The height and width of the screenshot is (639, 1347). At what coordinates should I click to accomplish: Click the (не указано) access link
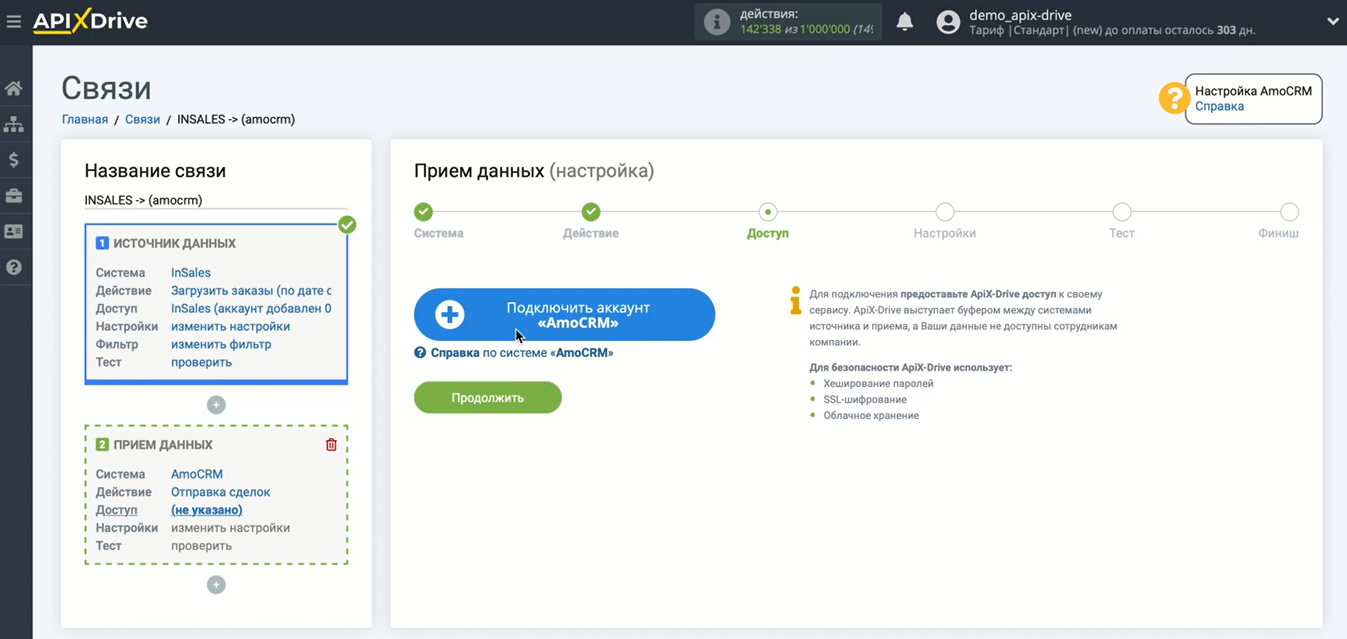pyautogui.click(x=207, y=510)
